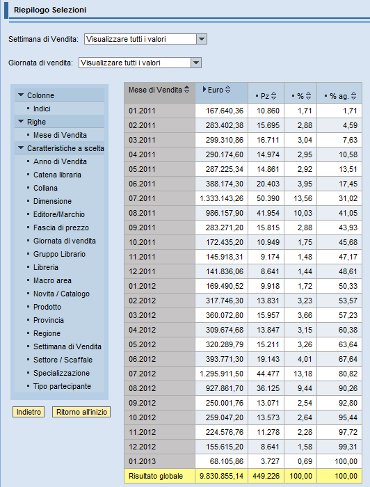Click the cumulative value 50,33

[x=348, y=286]
